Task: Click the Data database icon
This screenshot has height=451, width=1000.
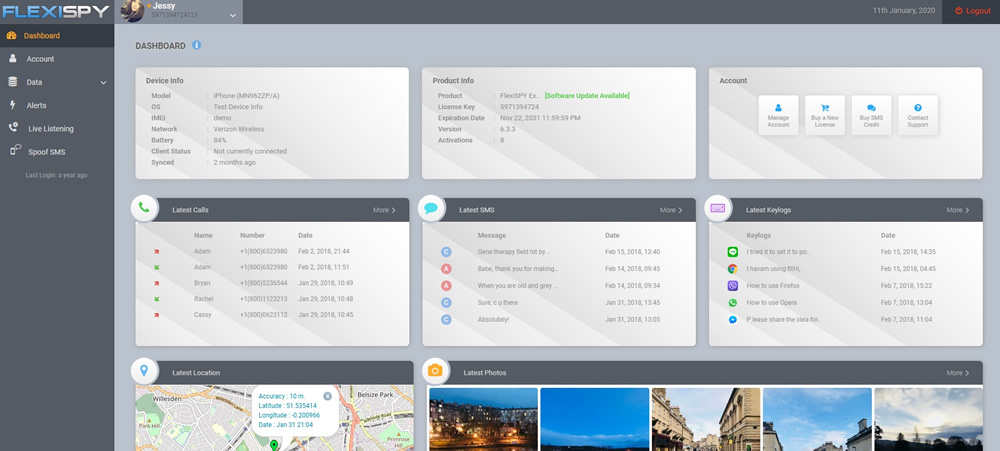Action: coord(12,82)
